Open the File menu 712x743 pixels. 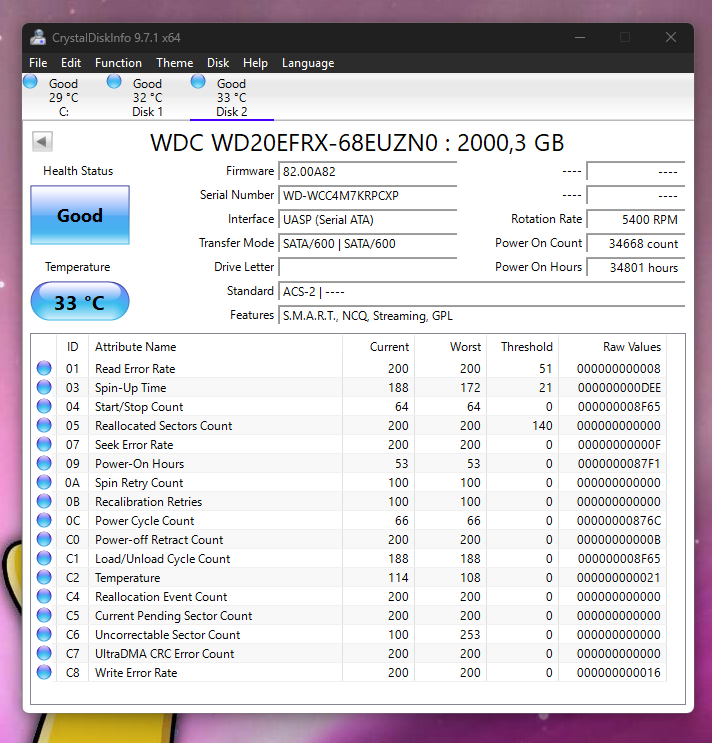pos(38,63)
